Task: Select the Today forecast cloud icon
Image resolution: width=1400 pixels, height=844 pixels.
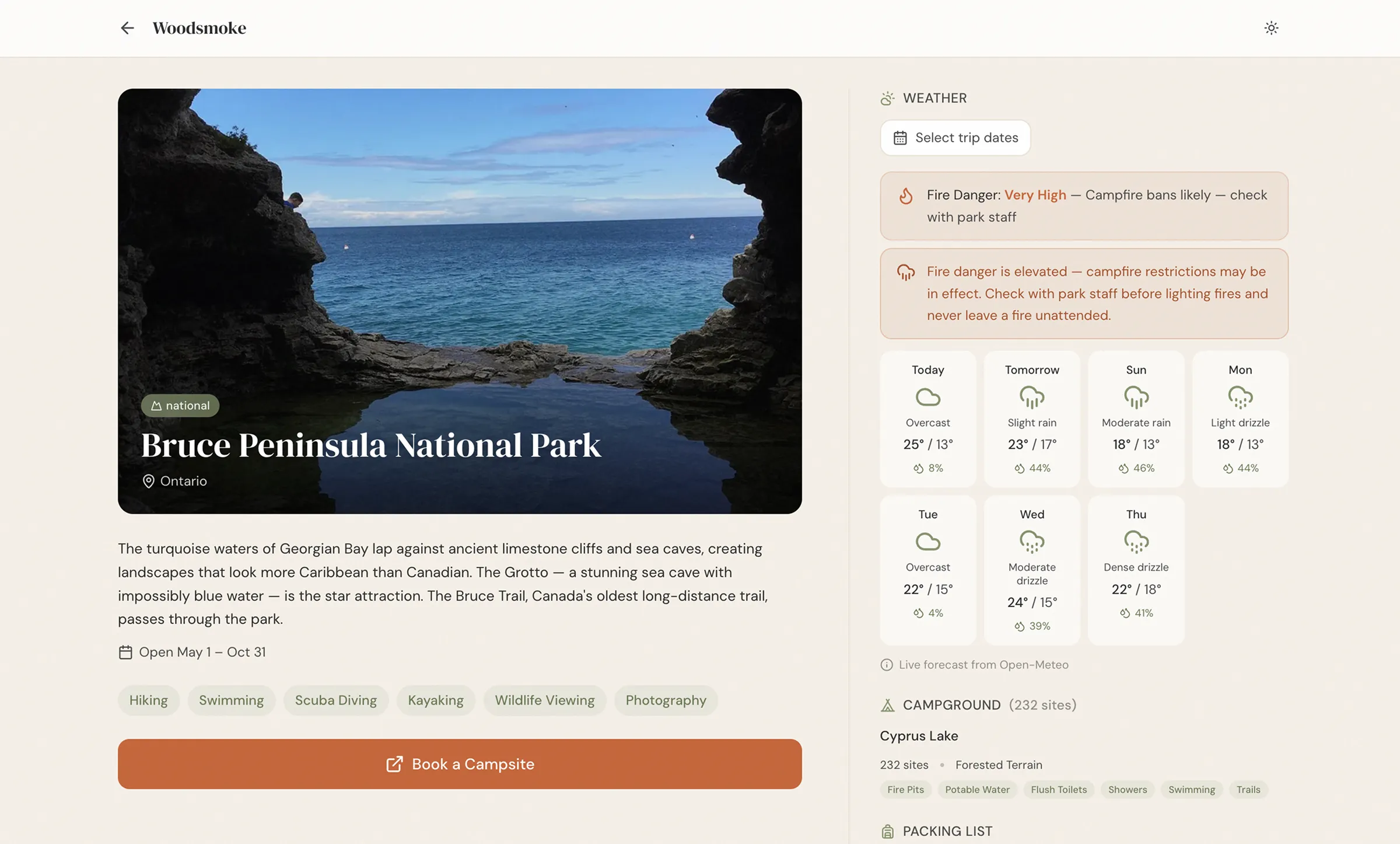Action: pyautogui.click(x=928, y=397)
